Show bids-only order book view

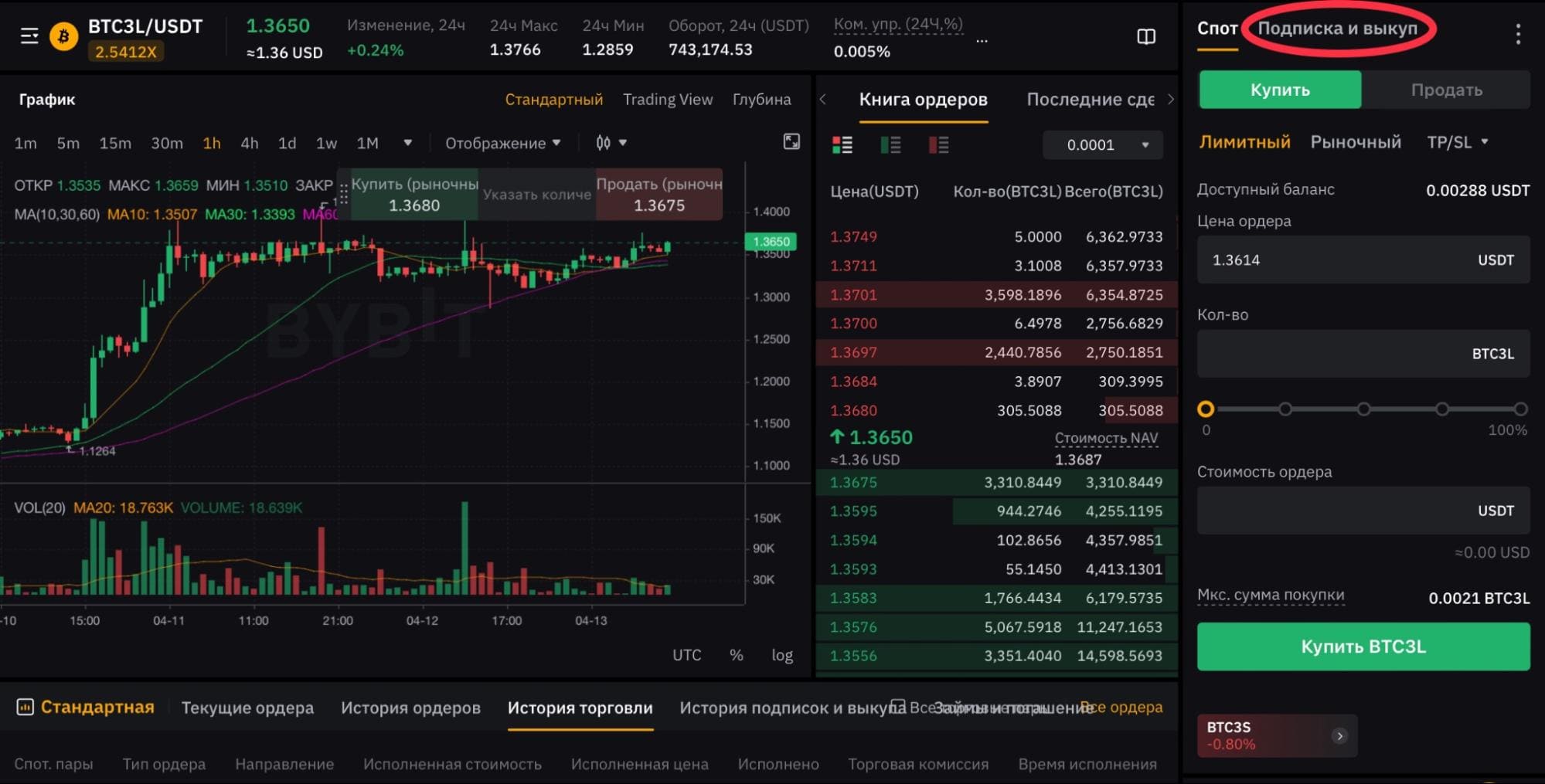[890, 144]
